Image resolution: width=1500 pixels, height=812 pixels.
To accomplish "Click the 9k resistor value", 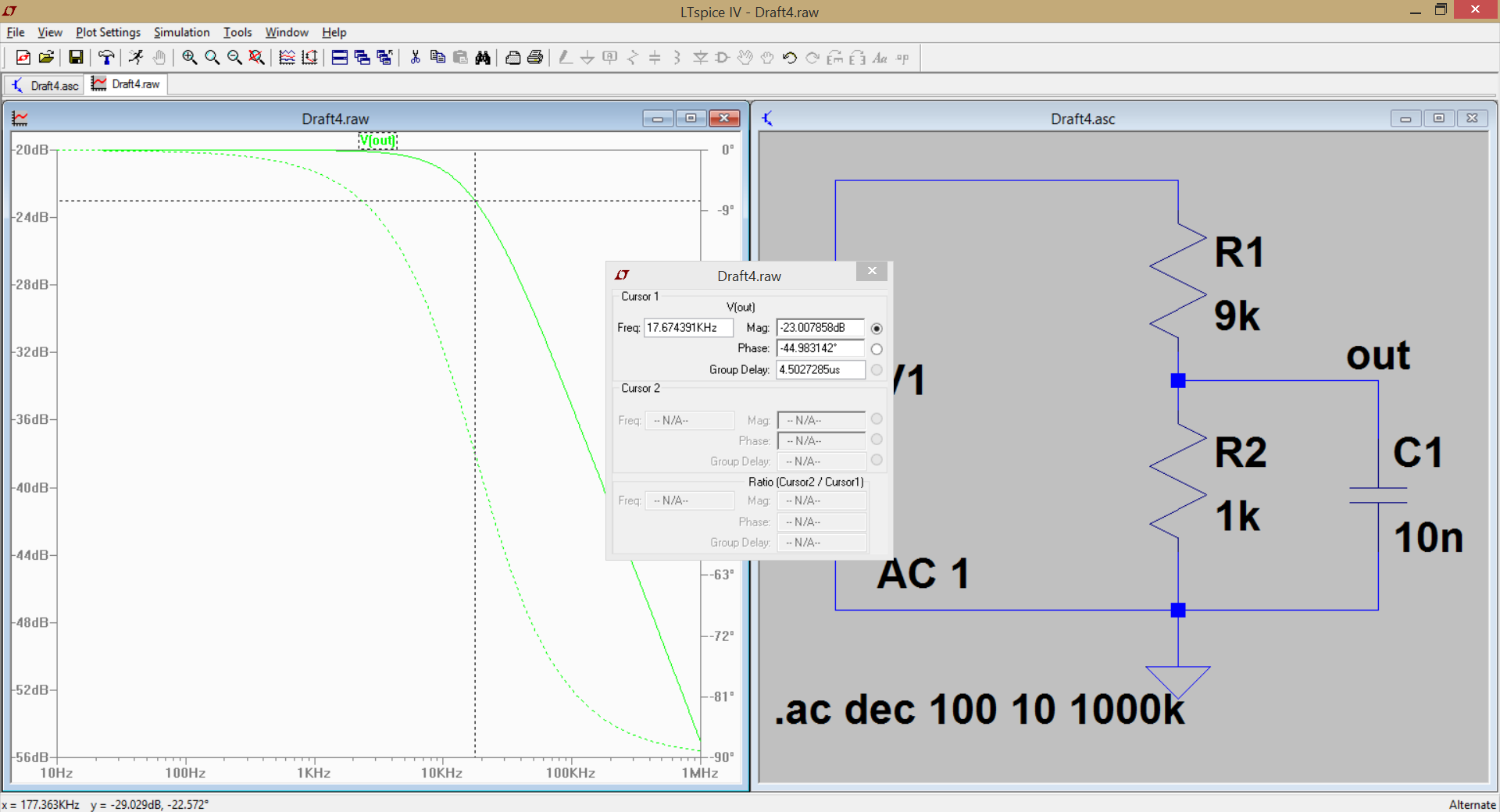I will click(x=1237, y=315).
